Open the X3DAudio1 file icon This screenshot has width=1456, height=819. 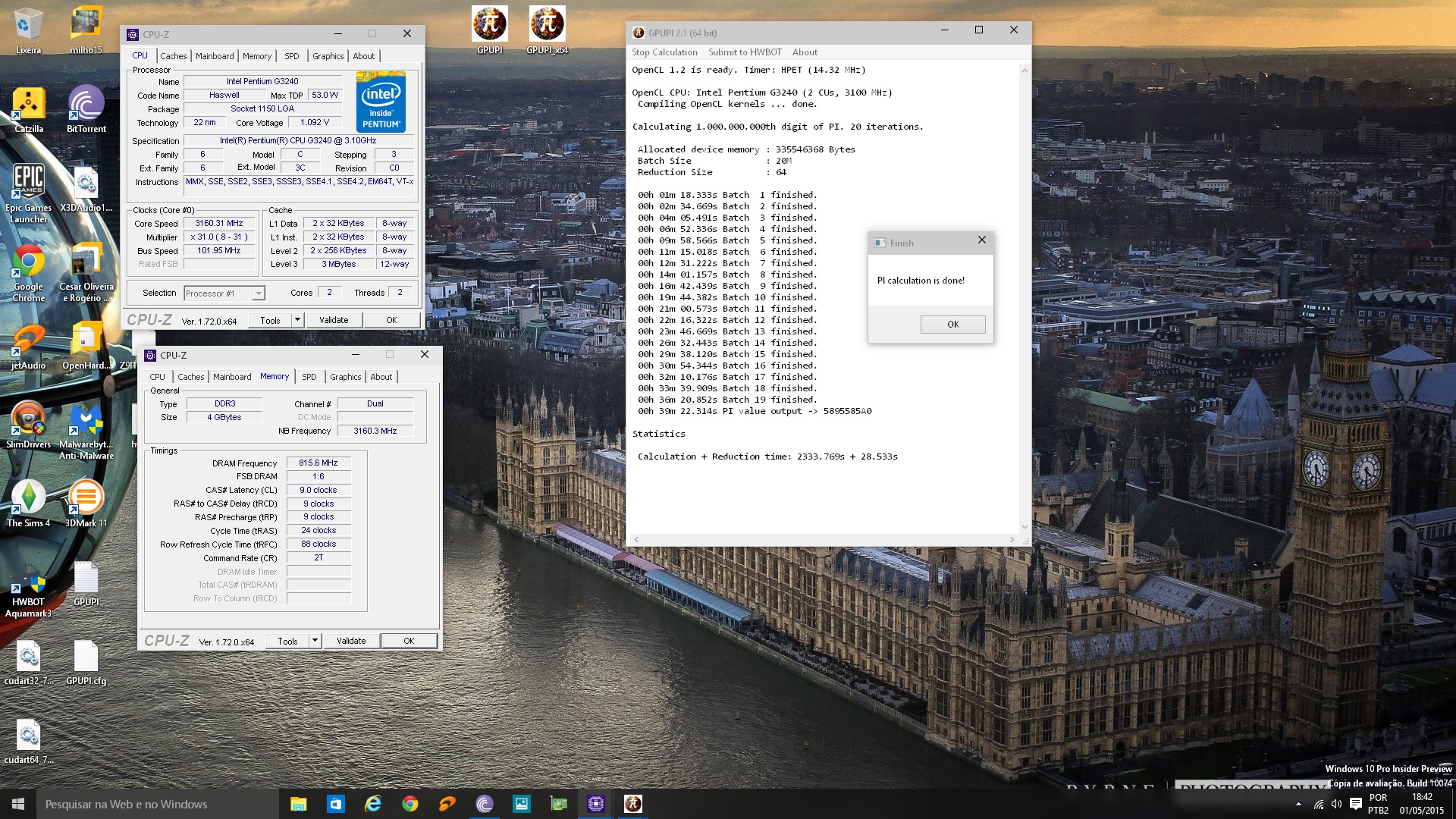(86, 189)
